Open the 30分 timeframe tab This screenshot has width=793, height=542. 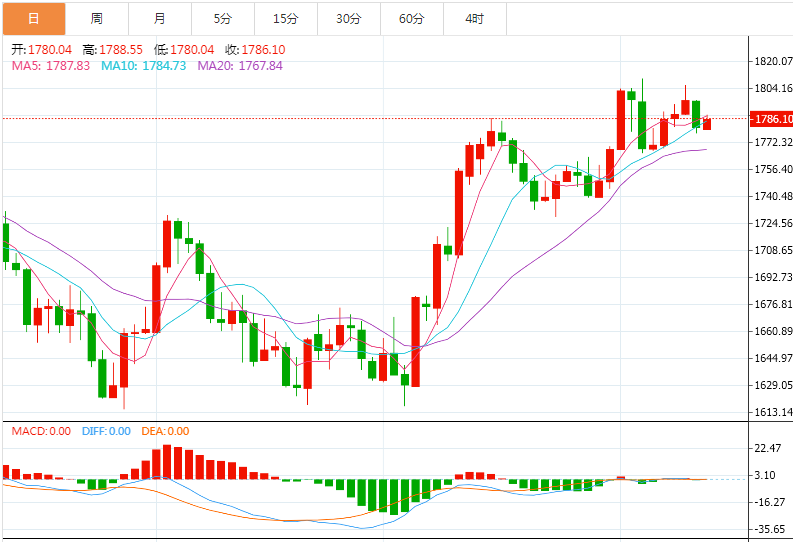pyautogui.click(x=349, y=19)
